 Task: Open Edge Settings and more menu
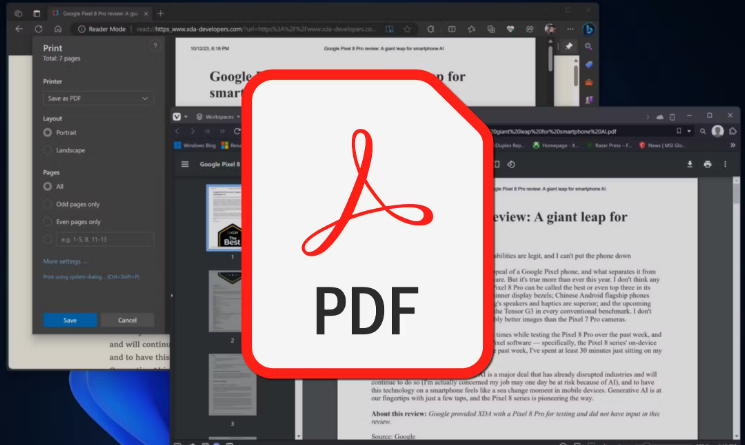(x=570, y=29)
